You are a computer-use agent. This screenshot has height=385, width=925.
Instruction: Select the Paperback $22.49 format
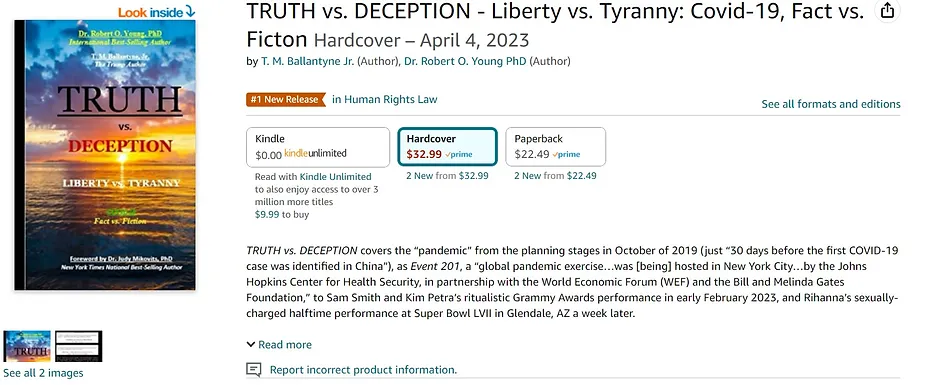556,147
